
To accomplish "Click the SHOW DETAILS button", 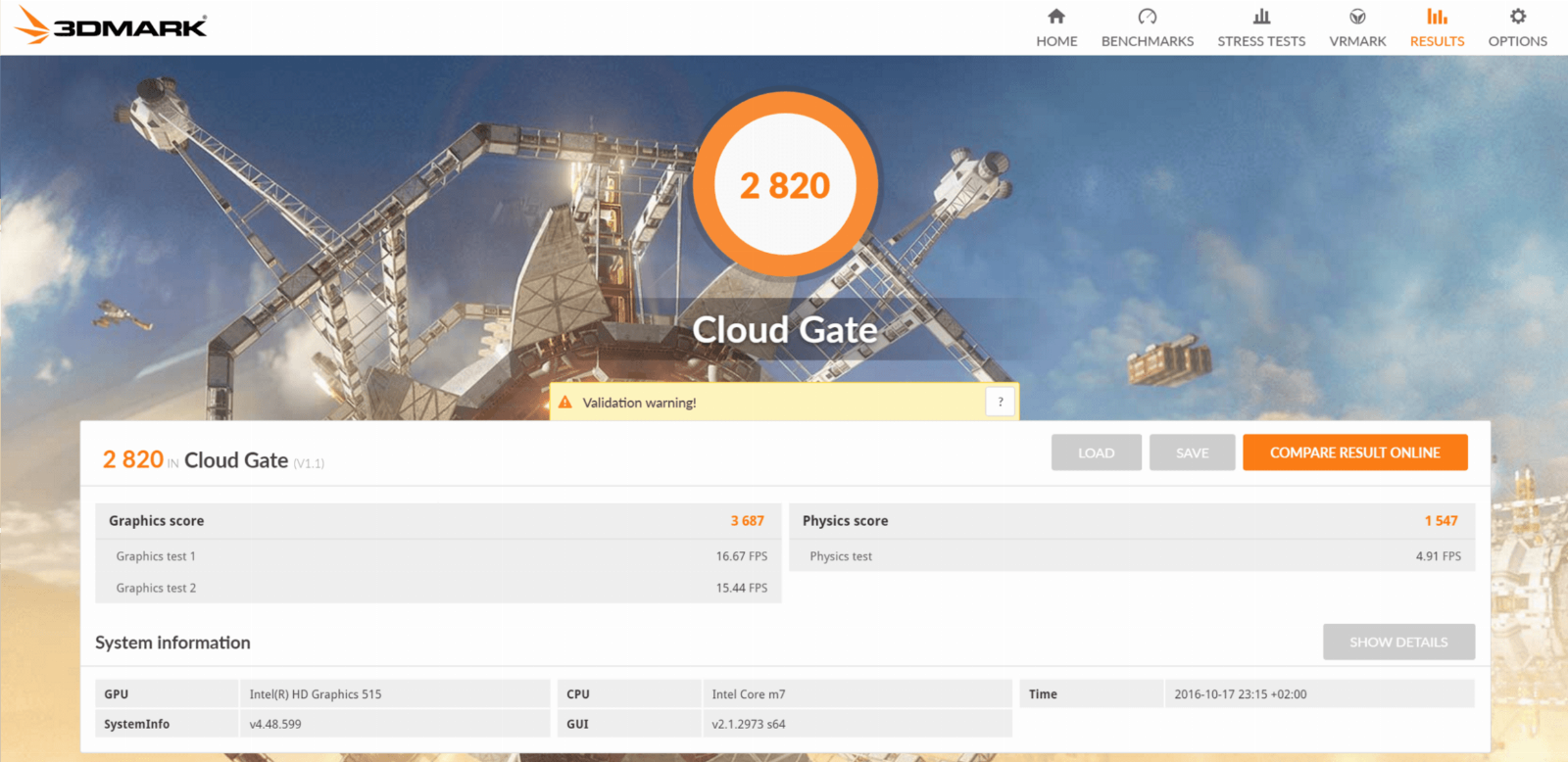I will pos(1398,642).
